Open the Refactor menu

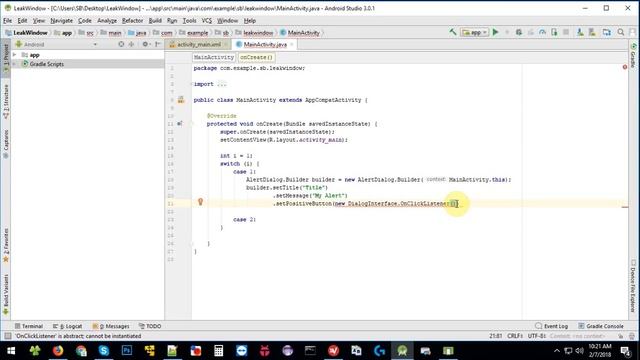[x=133, y=20]
